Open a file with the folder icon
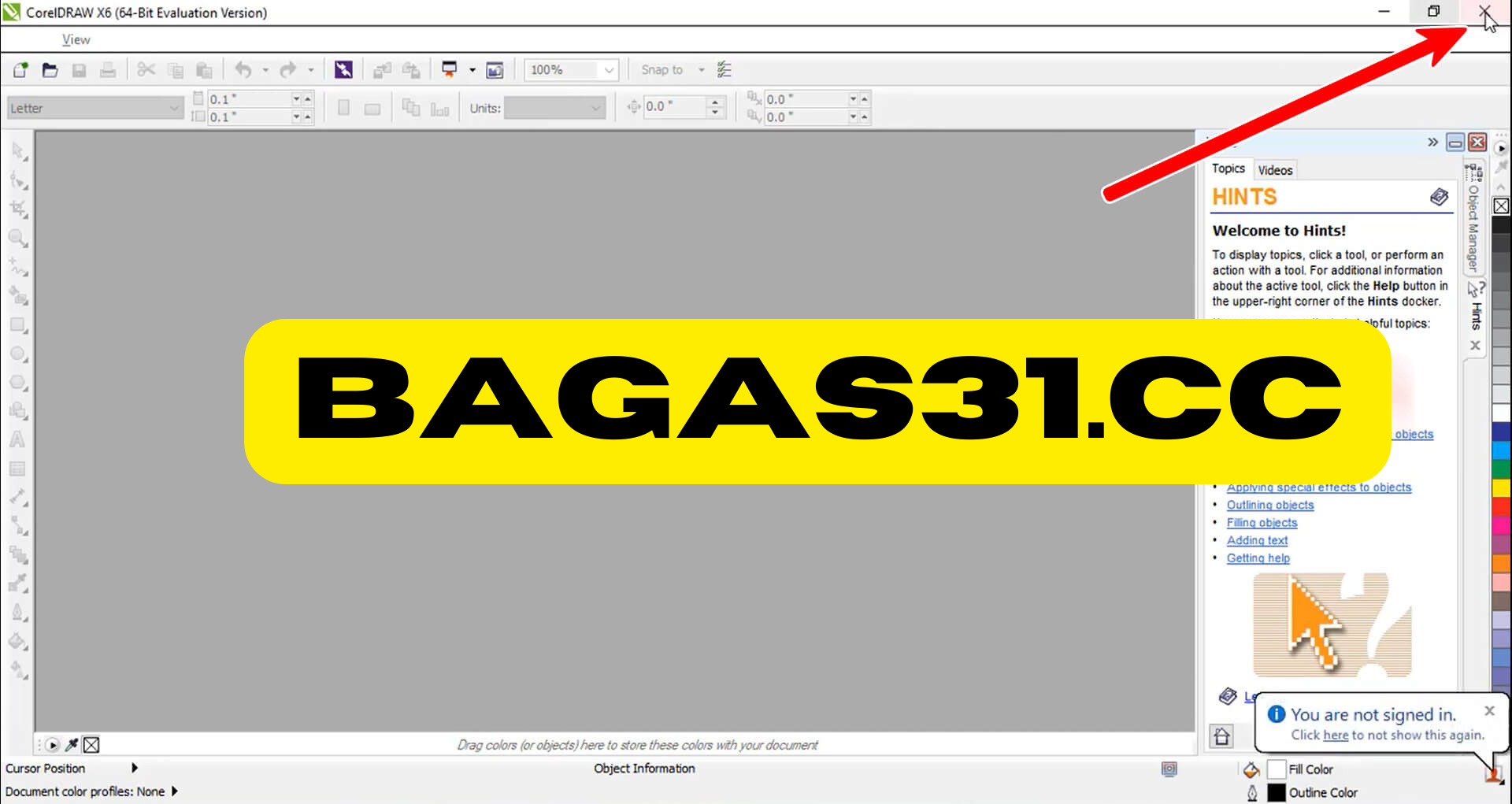The height and width of the screenshot is (804, 1512). pos(50,70)
